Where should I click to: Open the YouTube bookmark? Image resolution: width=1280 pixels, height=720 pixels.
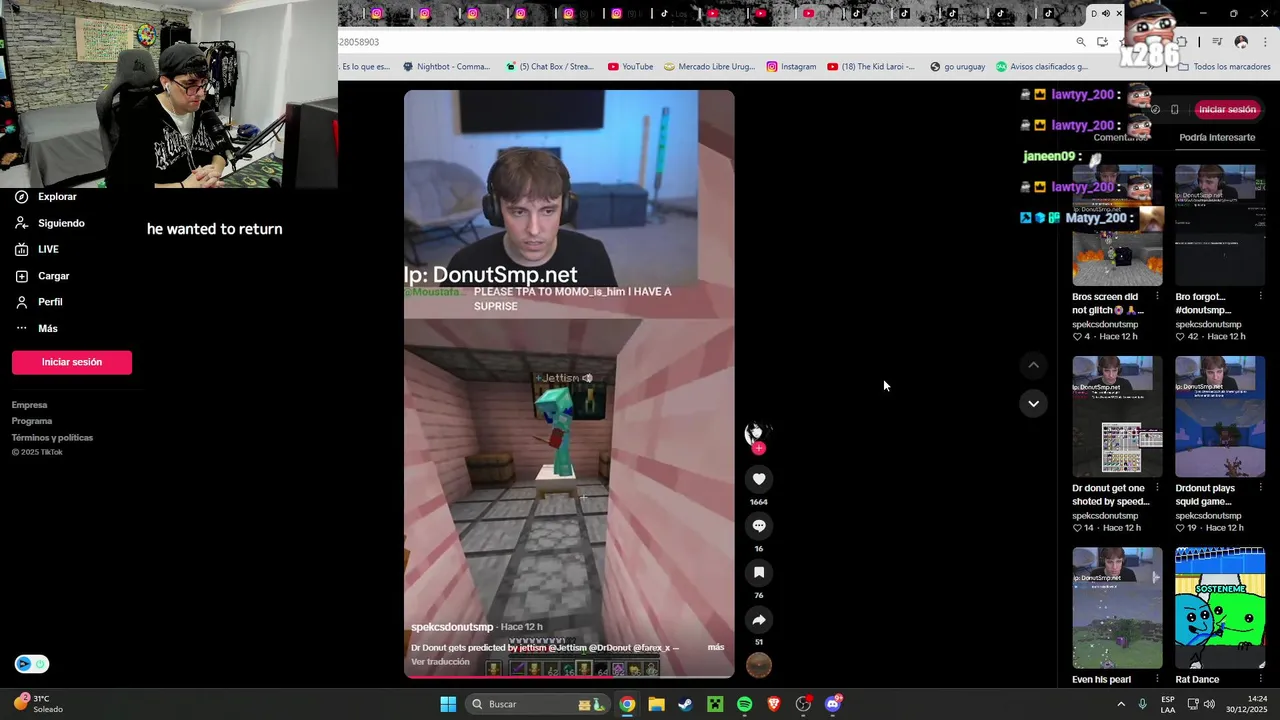[630, 67]
